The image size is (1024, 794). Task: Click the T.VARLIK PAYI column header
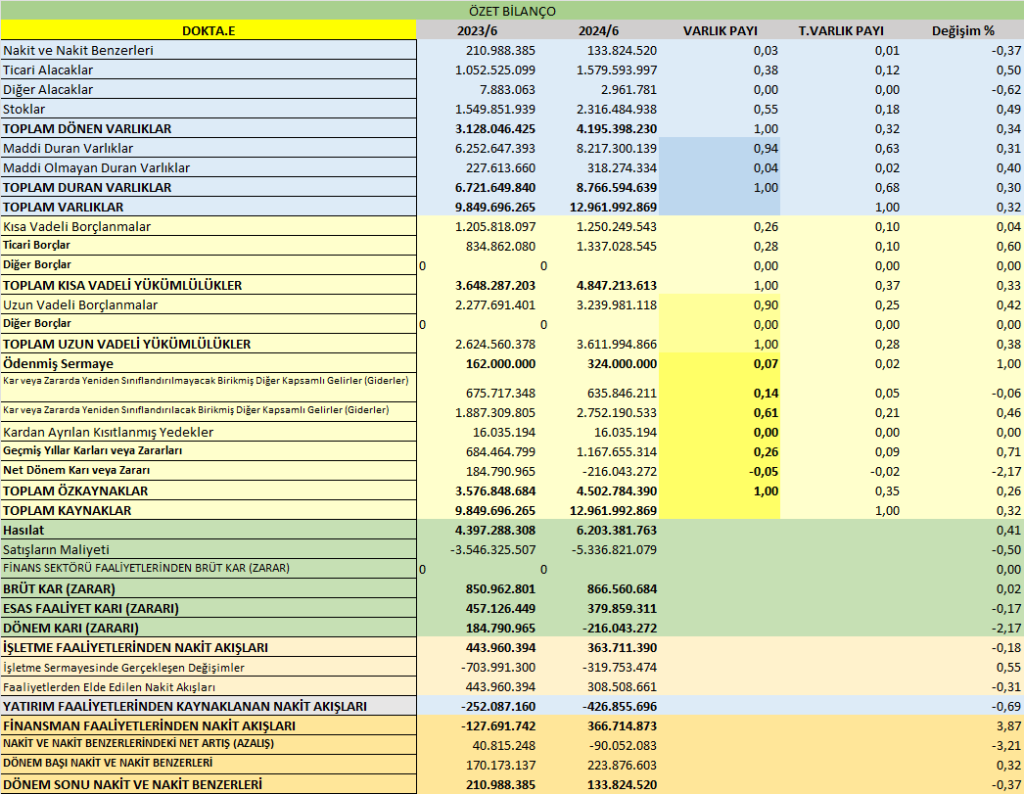841,31
